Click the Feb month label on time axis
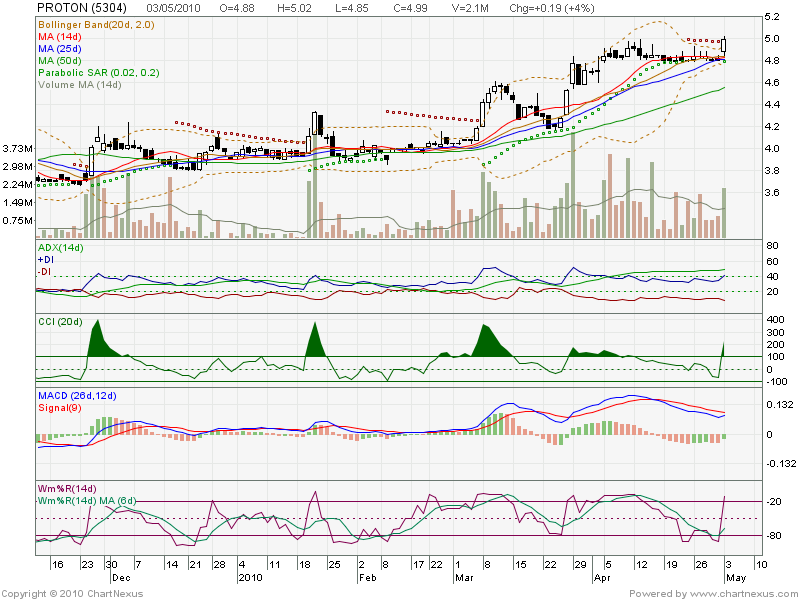The image size is (800, 600). (x=367, y=578)
